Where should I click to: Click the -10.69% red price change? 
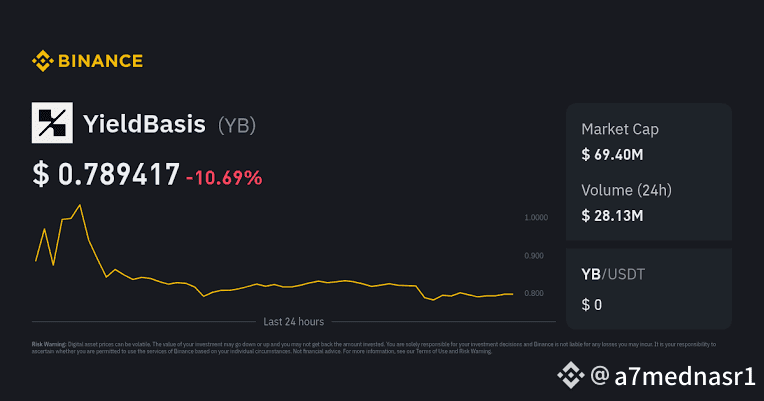pyautogui.click(x=224, y=178)
